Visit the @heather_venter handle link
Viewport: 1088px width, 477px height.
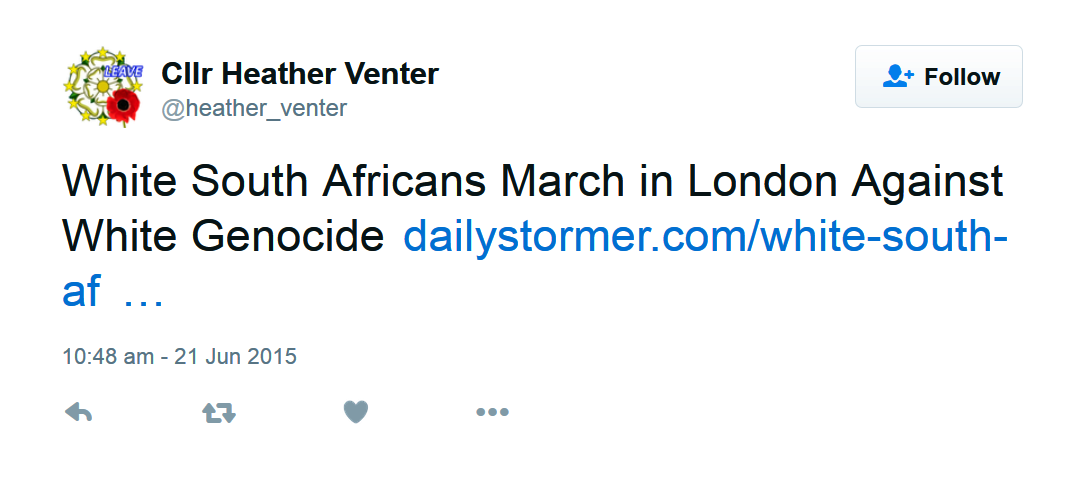(254, 108)
